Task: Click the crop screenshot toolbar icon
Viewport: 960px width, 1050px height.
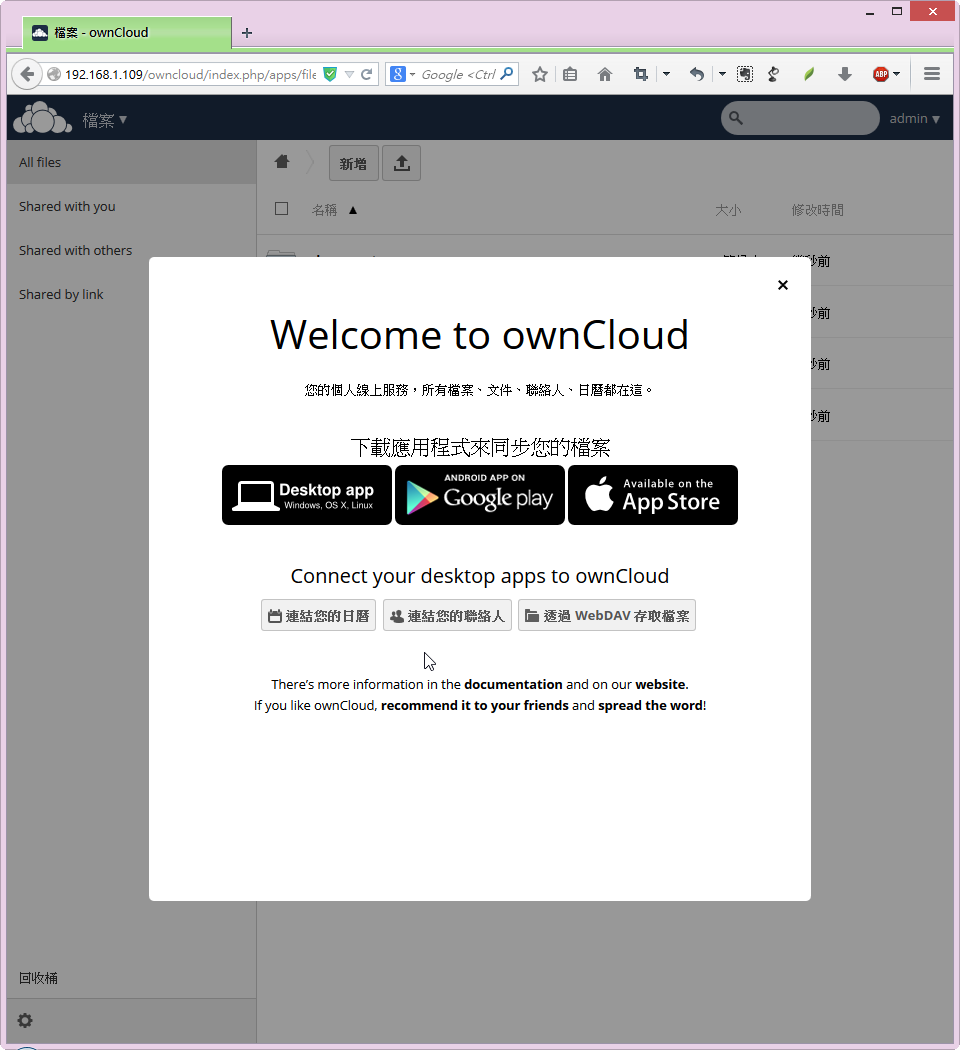Action: 641,74
